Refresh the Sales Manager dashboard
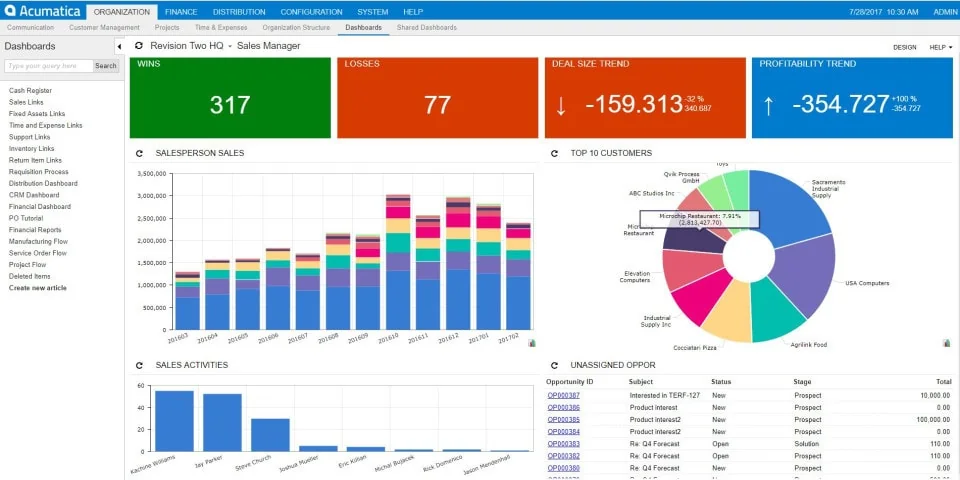This screenshot has width=960, height=480. 138,46
